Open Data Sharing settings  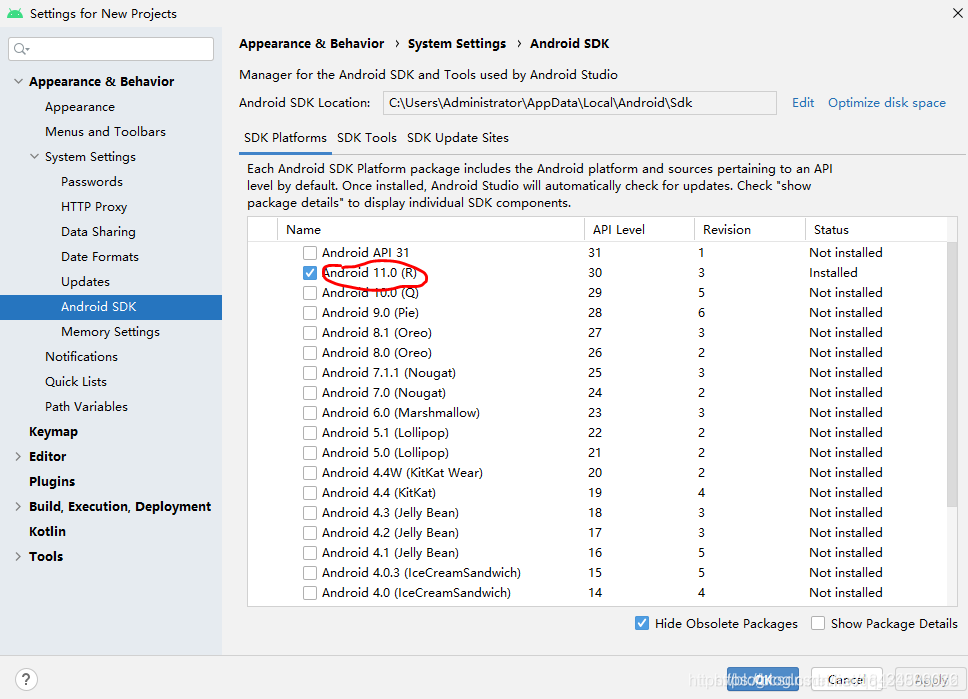[98, 232]
